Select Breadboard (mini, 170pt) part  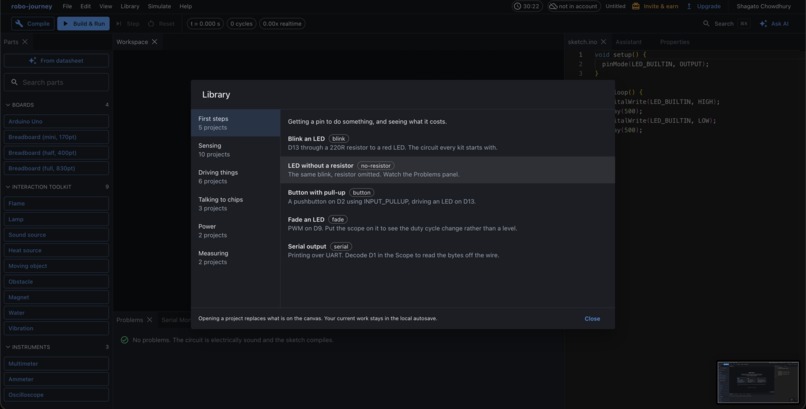57,137
